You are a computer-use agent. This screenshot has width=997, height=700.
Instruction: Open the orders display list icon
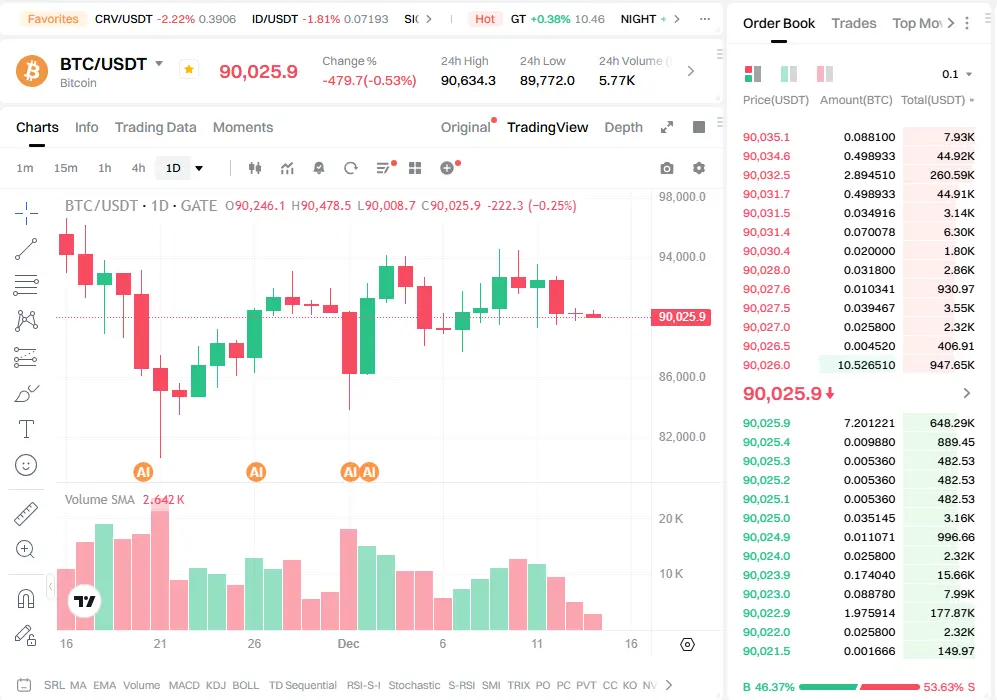tap(383, 168)
